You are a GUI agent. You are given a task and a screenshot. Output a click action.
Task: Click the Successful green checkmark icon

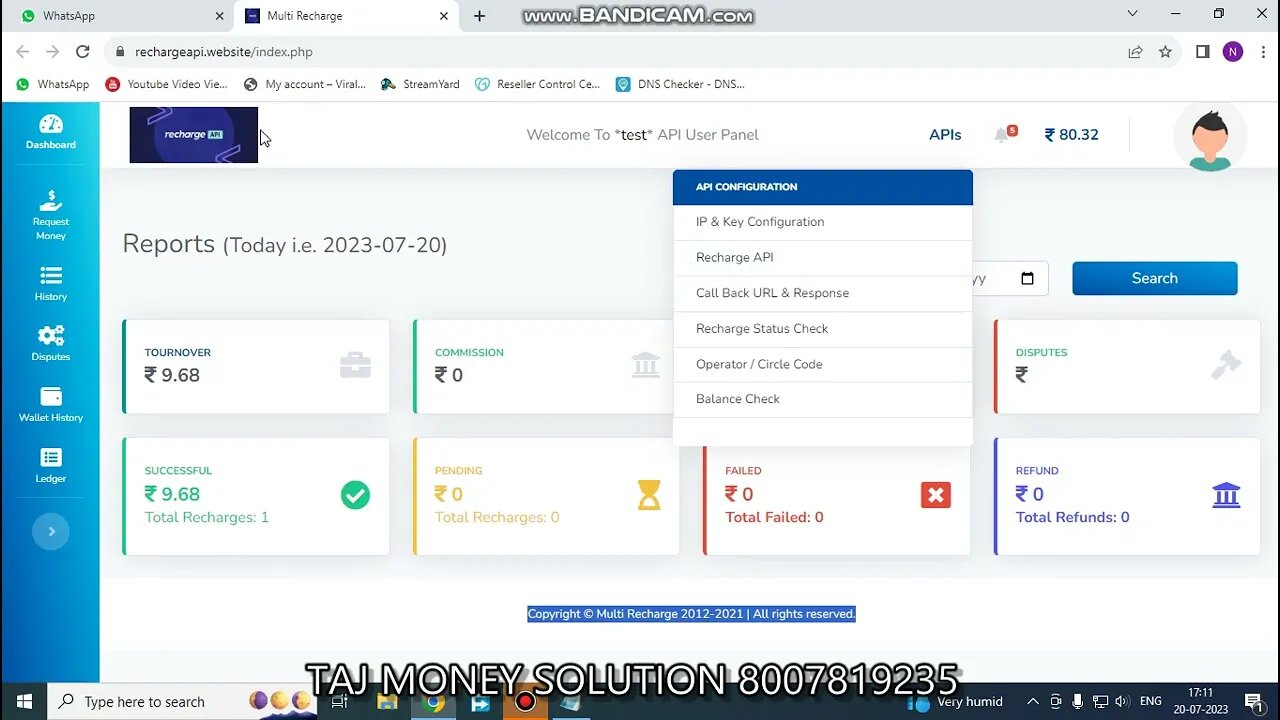[355, 494]
